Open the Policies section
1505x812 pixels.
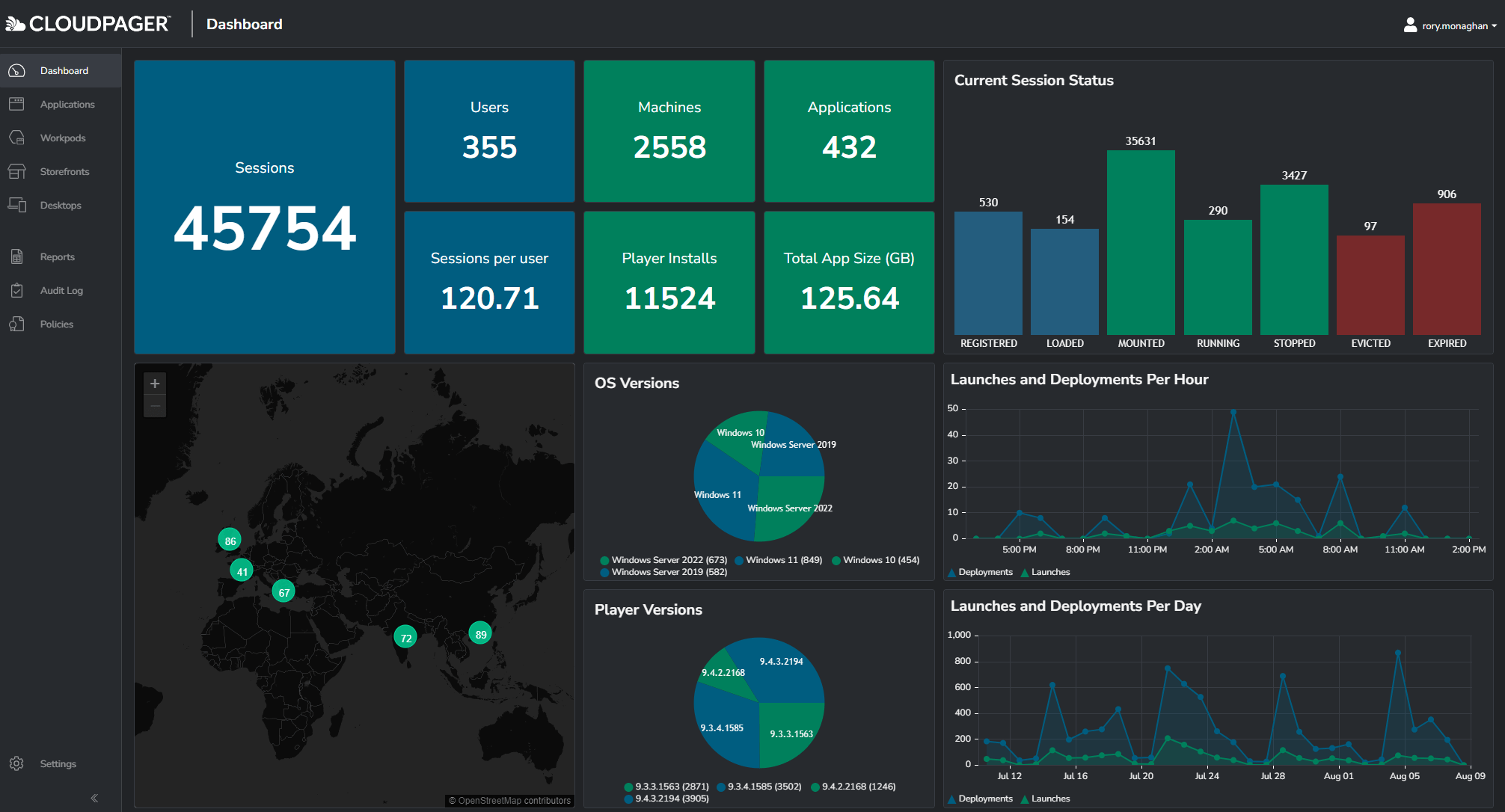[61, 324]
